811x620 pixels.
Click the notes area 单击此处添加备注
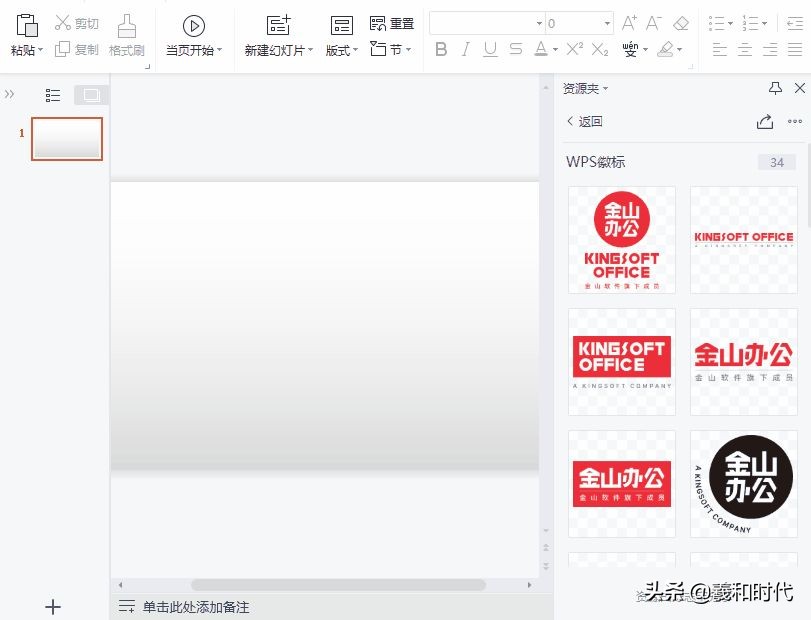196,607
